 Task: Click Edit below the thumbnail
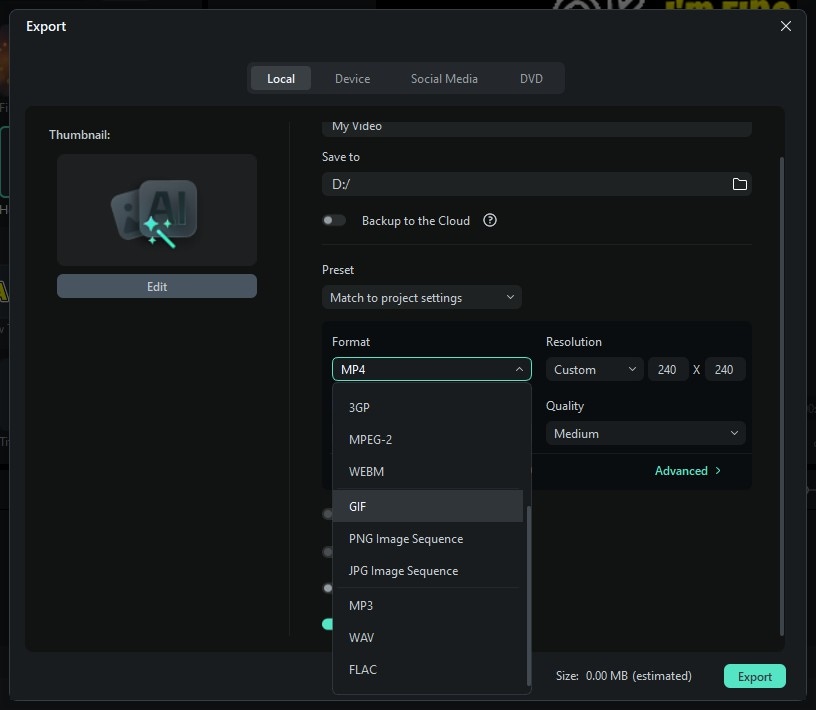(x=157, y=286)
